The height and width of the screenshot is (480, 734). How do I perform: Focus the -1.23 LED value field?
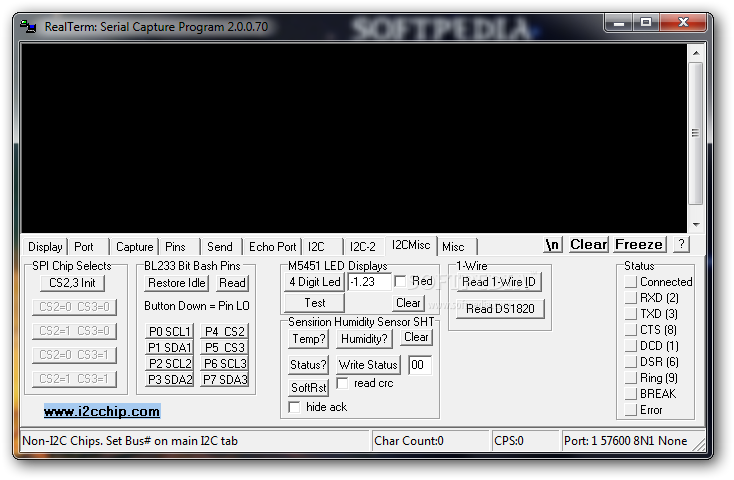[x=369, y=282]
